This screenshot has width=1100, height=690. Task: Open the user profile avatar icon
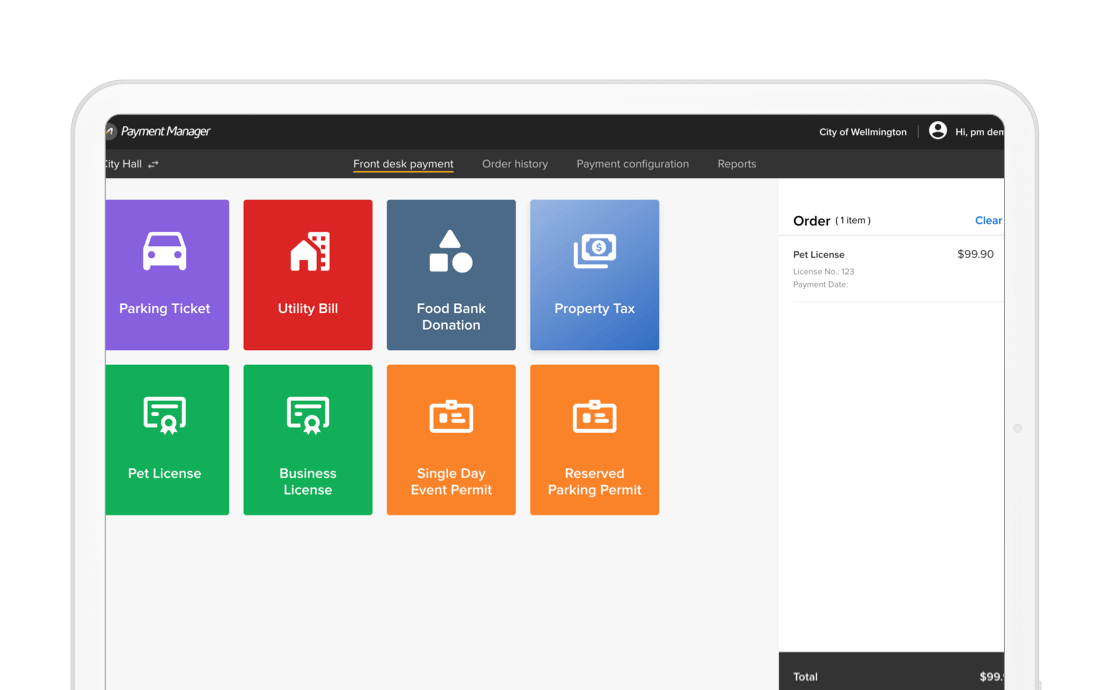pos(938,131)
